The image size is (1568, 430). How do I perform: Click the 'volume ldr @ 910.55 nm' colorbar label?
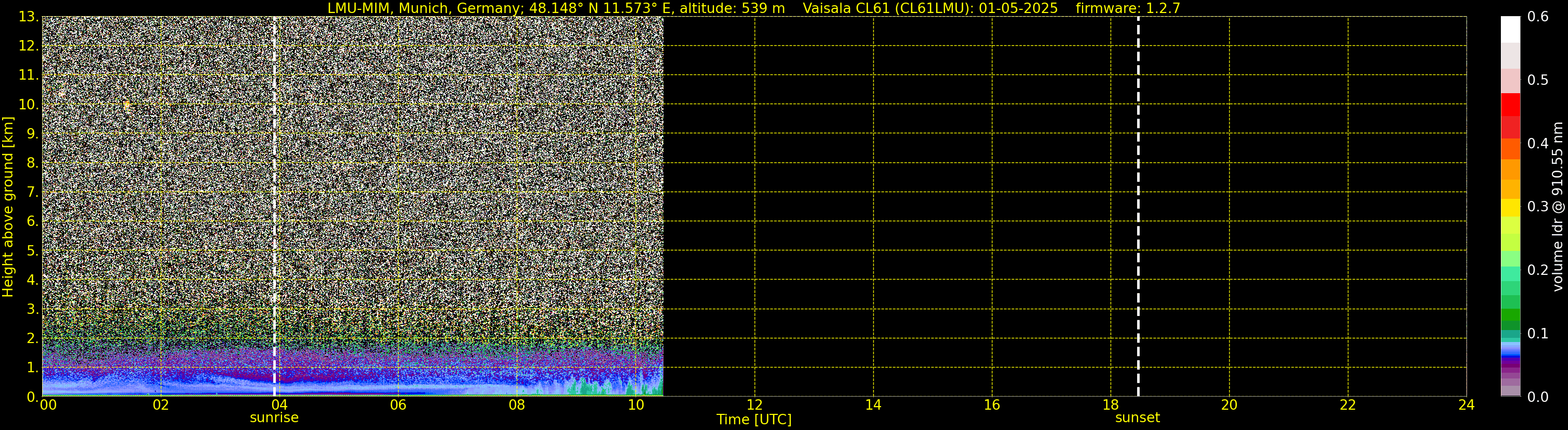click(1557, 207)
